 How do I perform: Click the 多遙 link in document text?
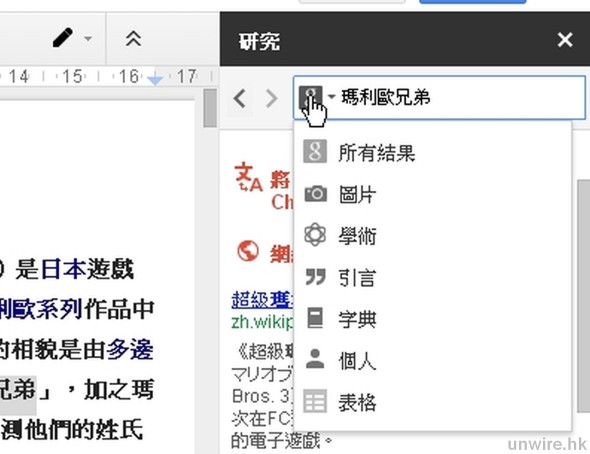pos(130,349)
